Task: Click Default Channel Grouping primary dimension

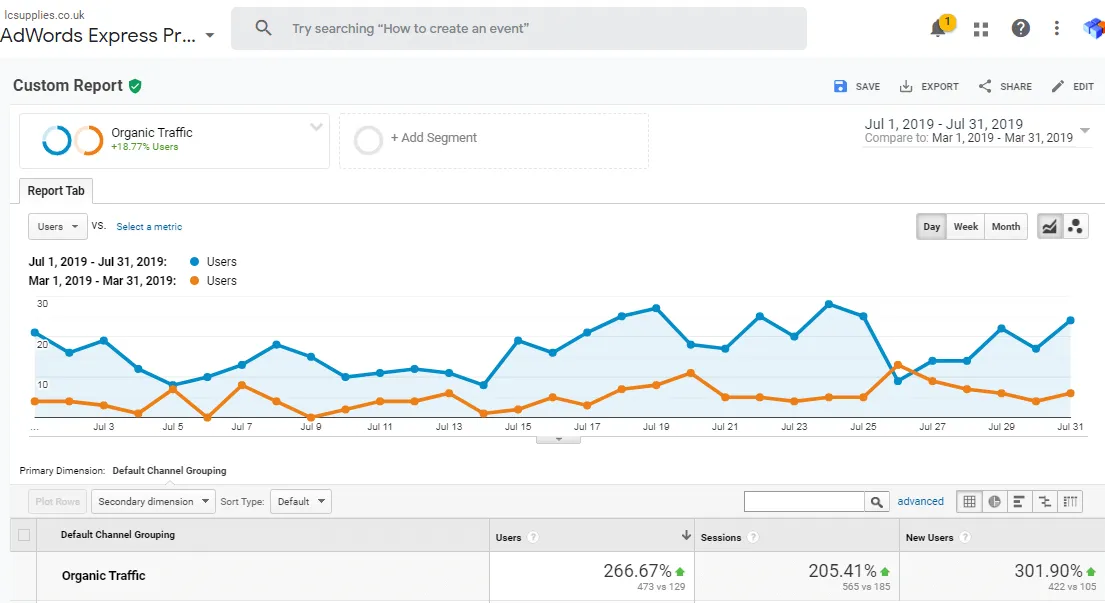Action: click(x=169, y=471)
